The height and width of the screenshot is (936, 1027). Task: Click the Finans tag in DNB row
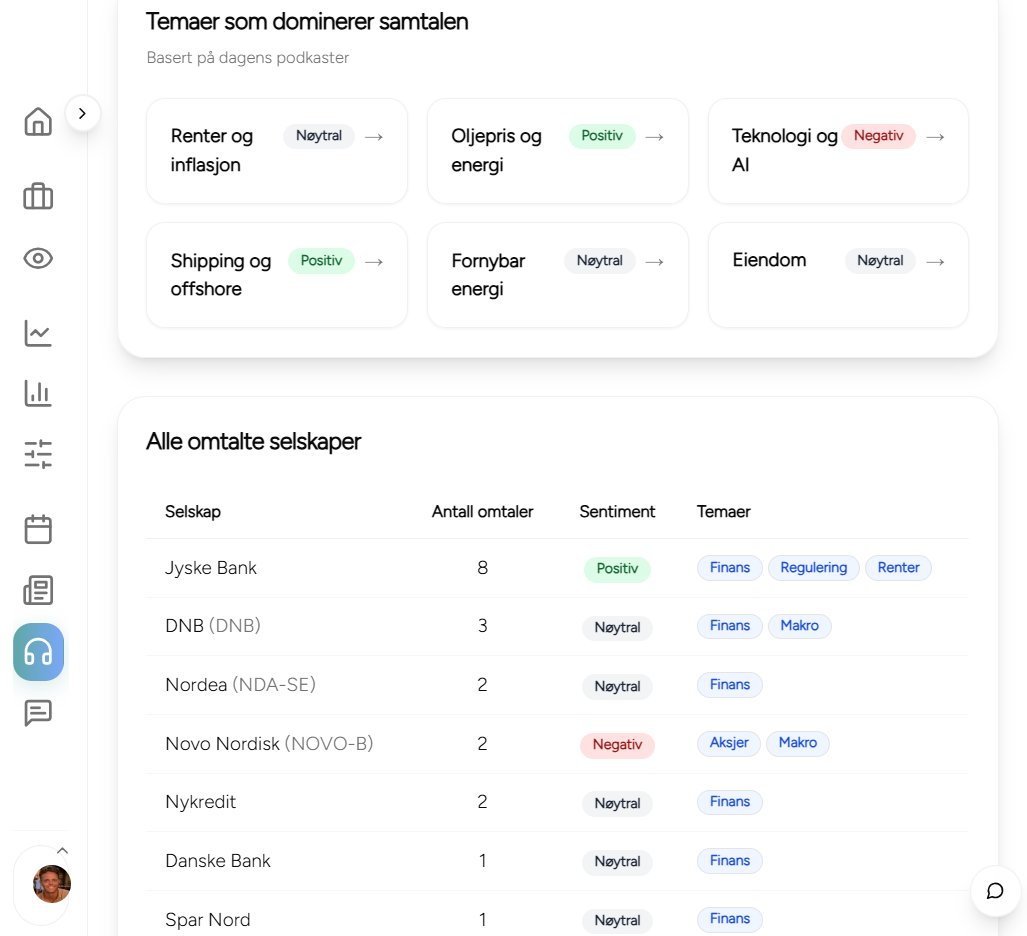730,626
